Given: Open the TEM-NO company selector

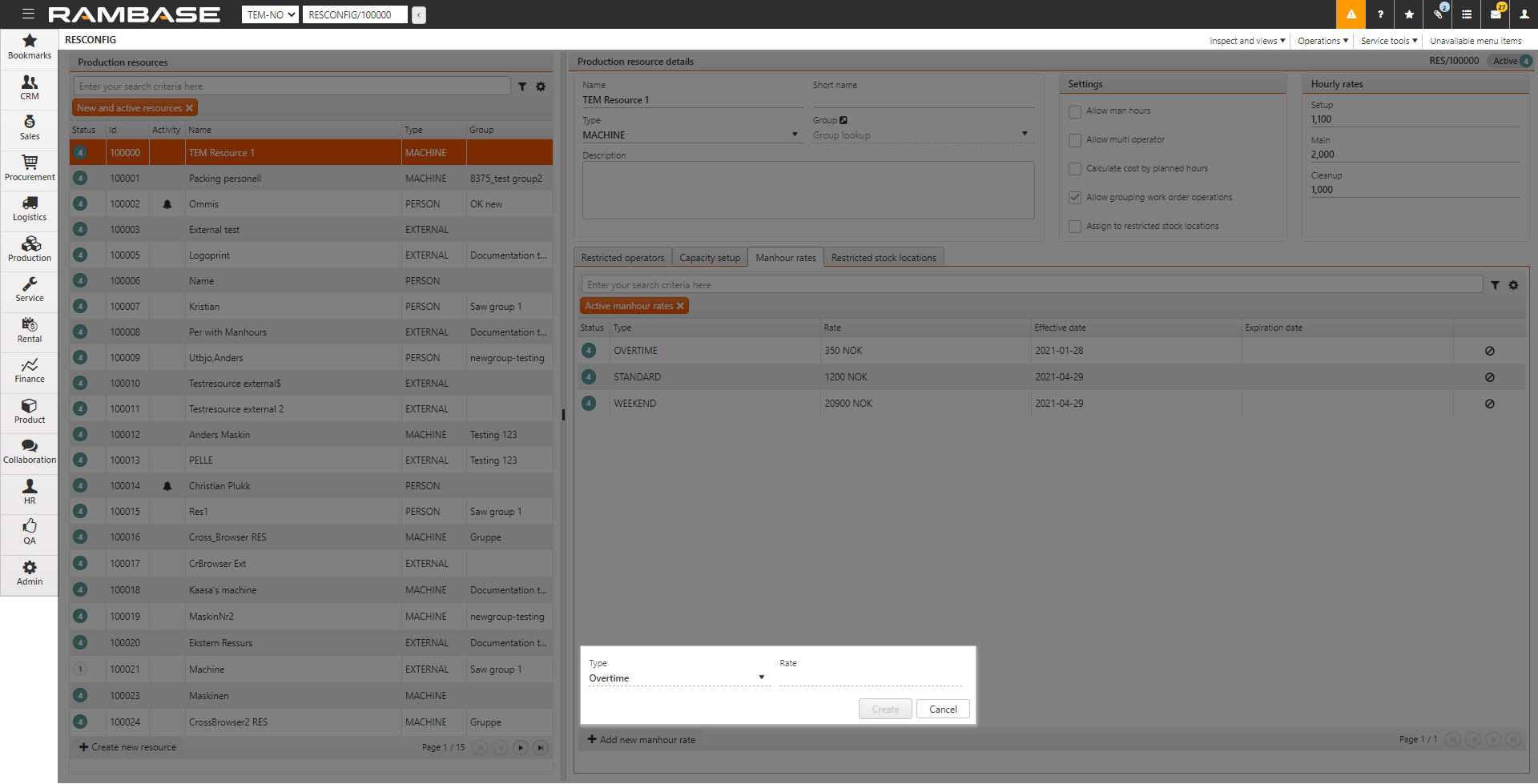Looking at the screenshot, I should (x=270, y=14).
